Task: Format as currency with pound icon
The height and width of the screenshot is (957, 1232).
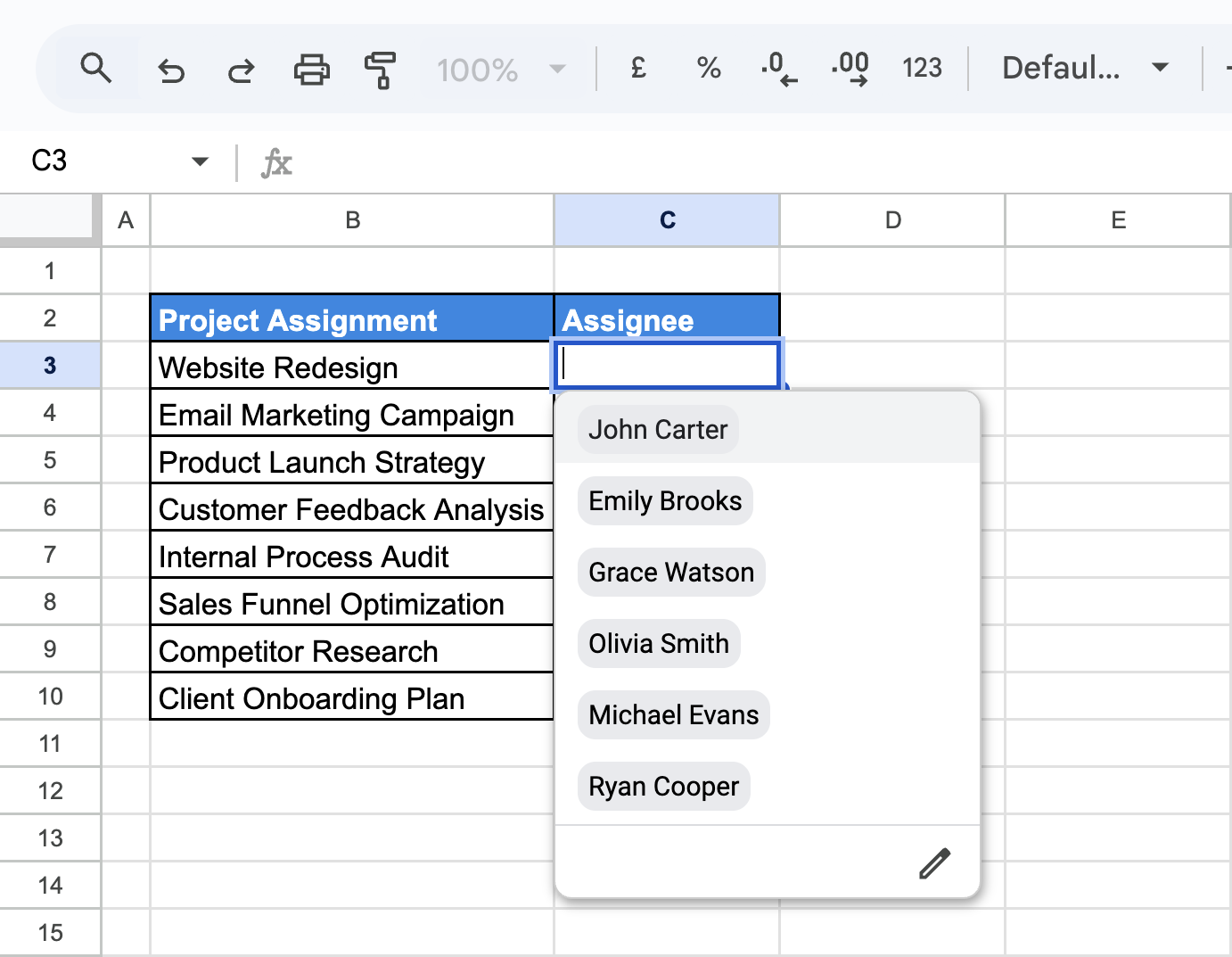Action: [638, 68]
